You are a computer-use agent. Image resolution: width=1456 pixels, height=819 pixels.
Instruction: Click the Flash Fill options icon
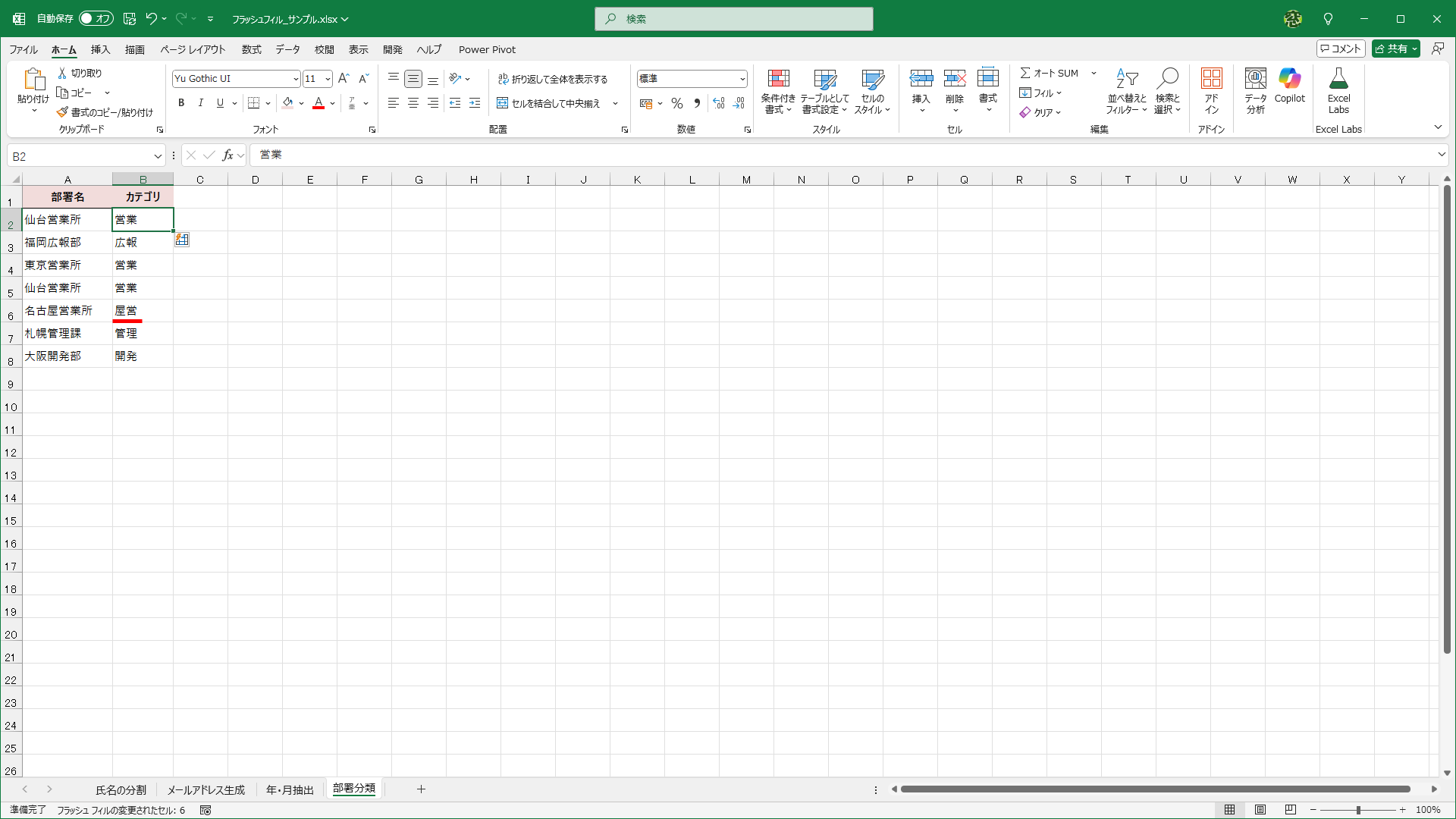[x=182, y=240]
